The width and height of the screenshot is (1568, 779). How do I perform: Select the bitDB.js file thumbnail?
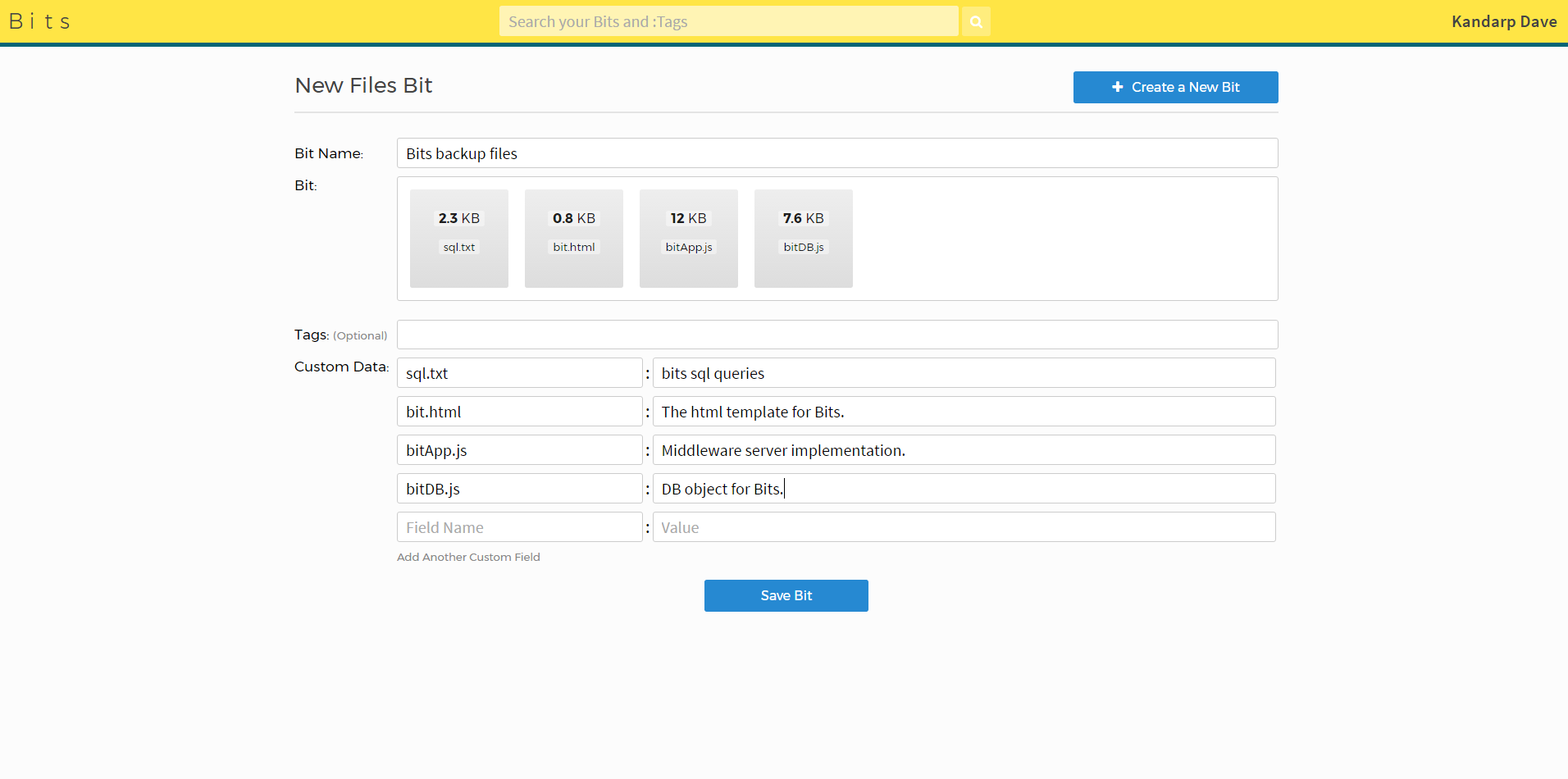(804, 239)
